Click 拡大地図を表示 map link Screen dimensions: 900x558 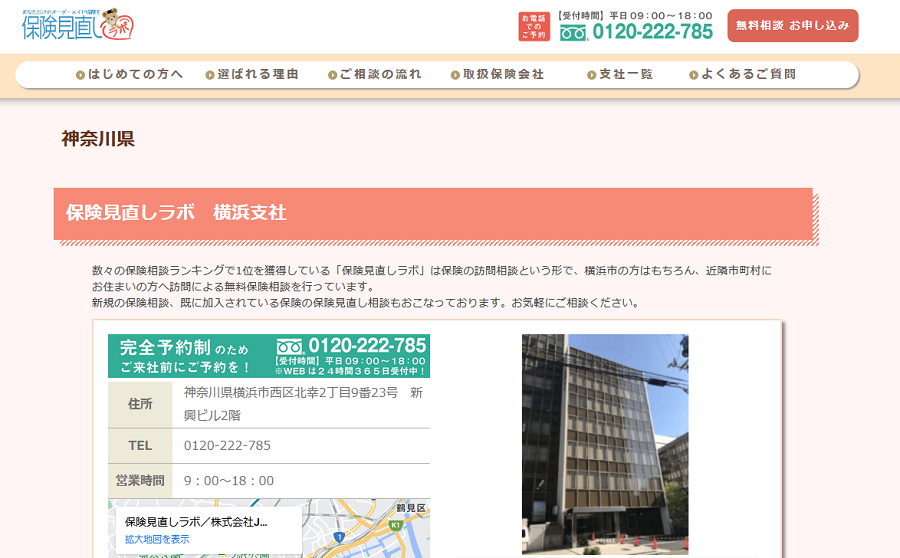point(157,540)
